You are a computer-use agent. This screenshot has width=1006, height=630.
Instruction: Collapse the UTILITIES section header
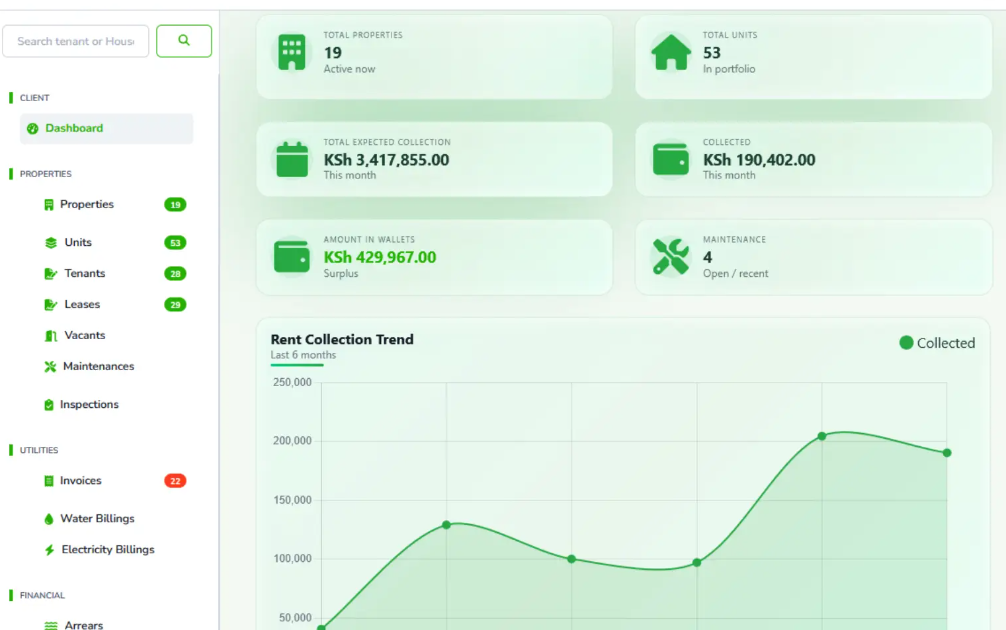pyautogui.click(x=40, y=450)
